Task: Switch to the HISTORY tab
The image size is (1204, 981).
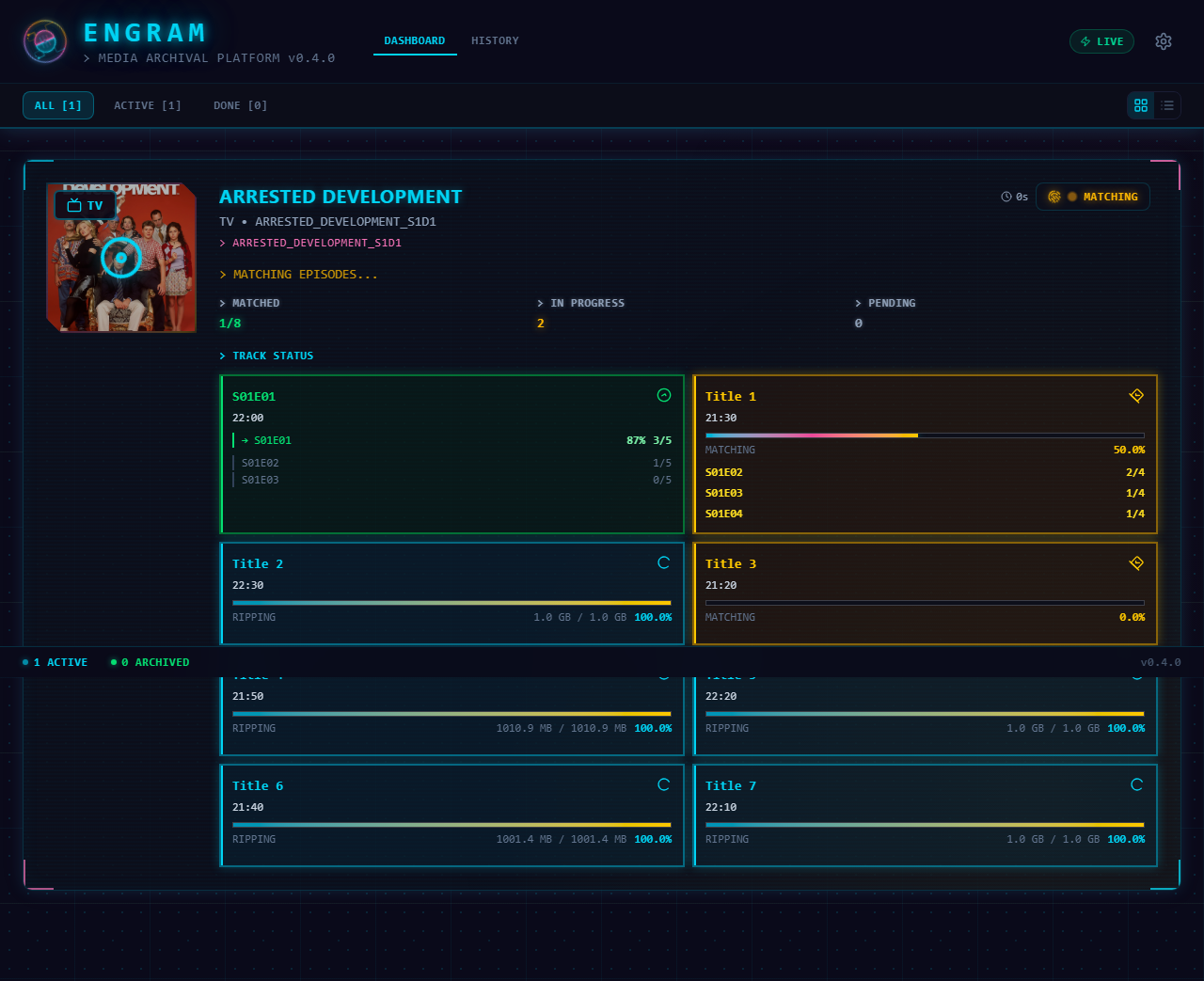Action: [x=495, y=40]
